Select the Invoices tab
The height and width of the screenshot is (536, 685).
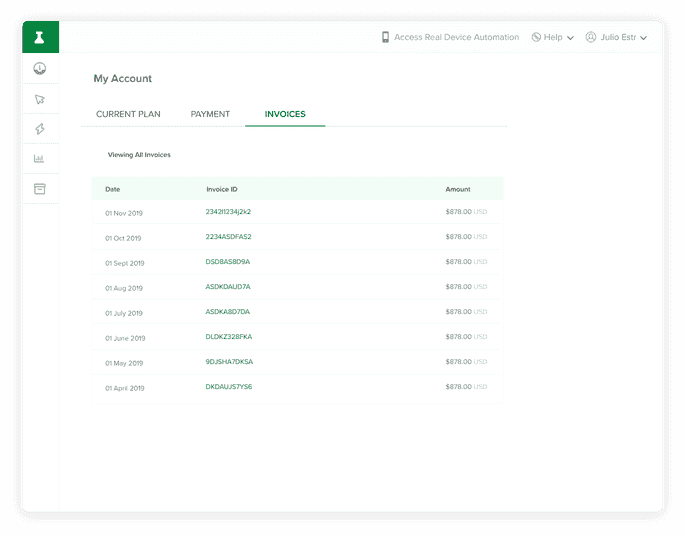point(285,114)
